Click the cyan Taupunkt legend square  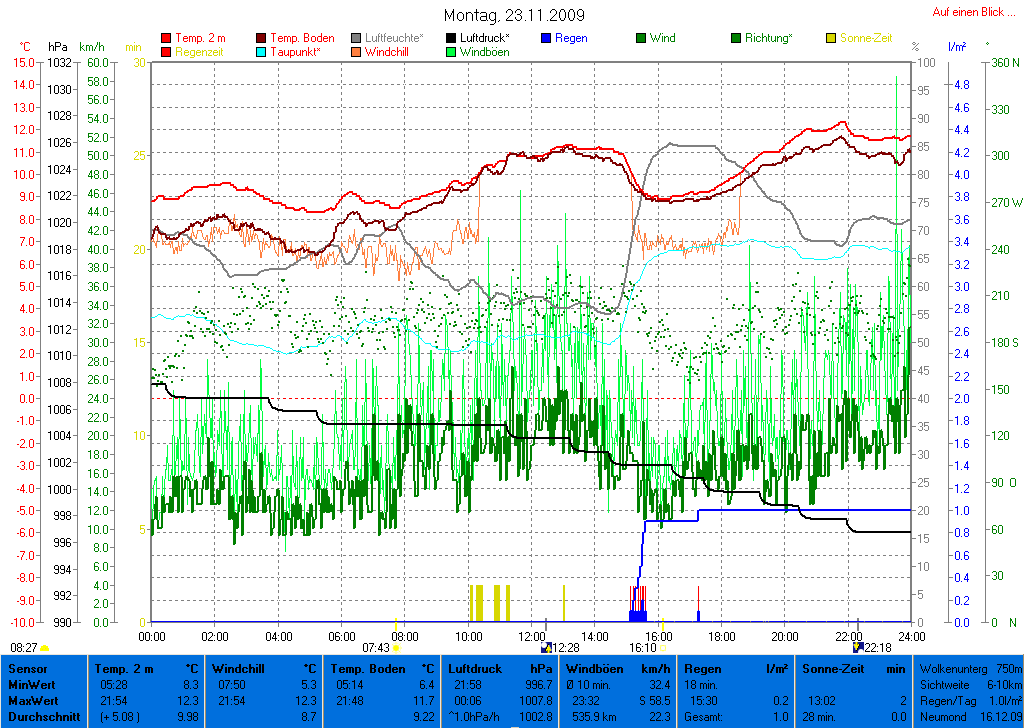262,52
